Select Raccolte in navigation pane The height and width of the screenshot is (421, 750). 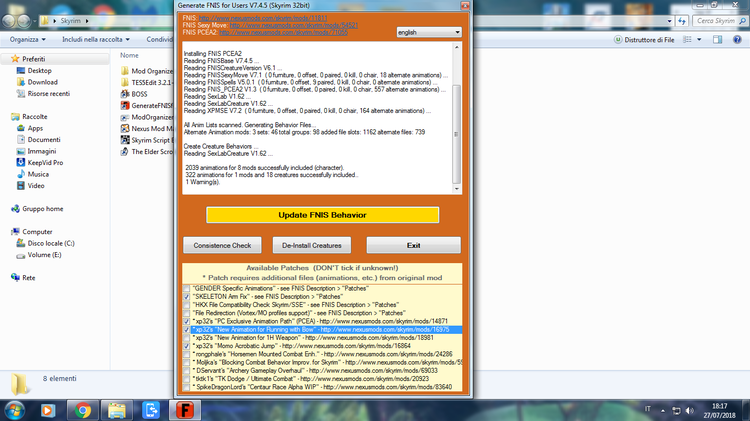[x=34, y=116]
